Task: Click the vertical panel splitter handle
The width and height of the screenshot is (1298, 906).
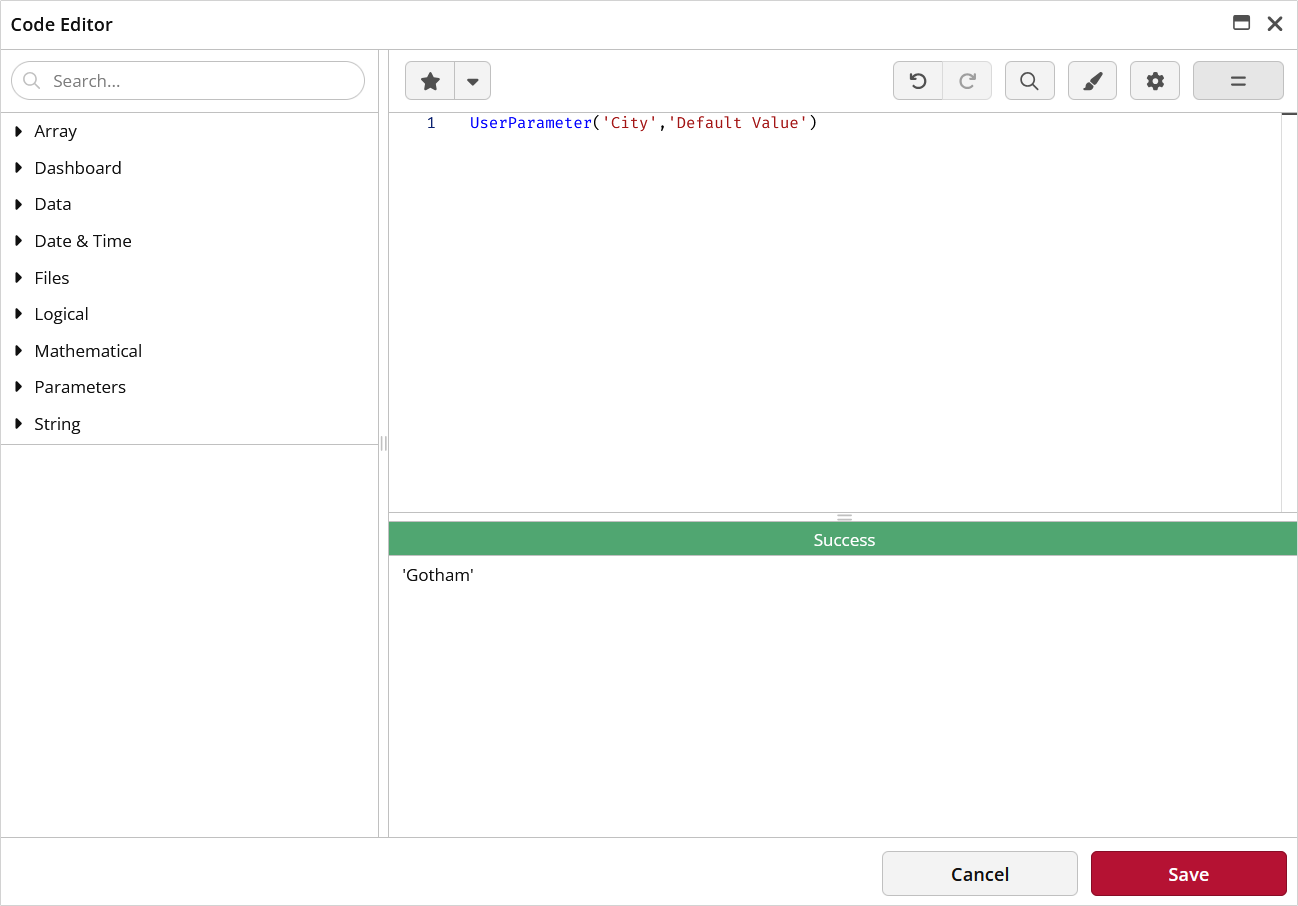Action: click(x=383, y=443)
